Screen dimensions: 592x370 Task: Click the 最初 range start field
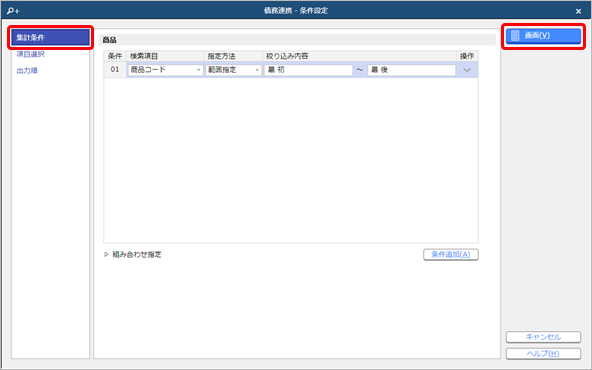click(x=308, y=70)
